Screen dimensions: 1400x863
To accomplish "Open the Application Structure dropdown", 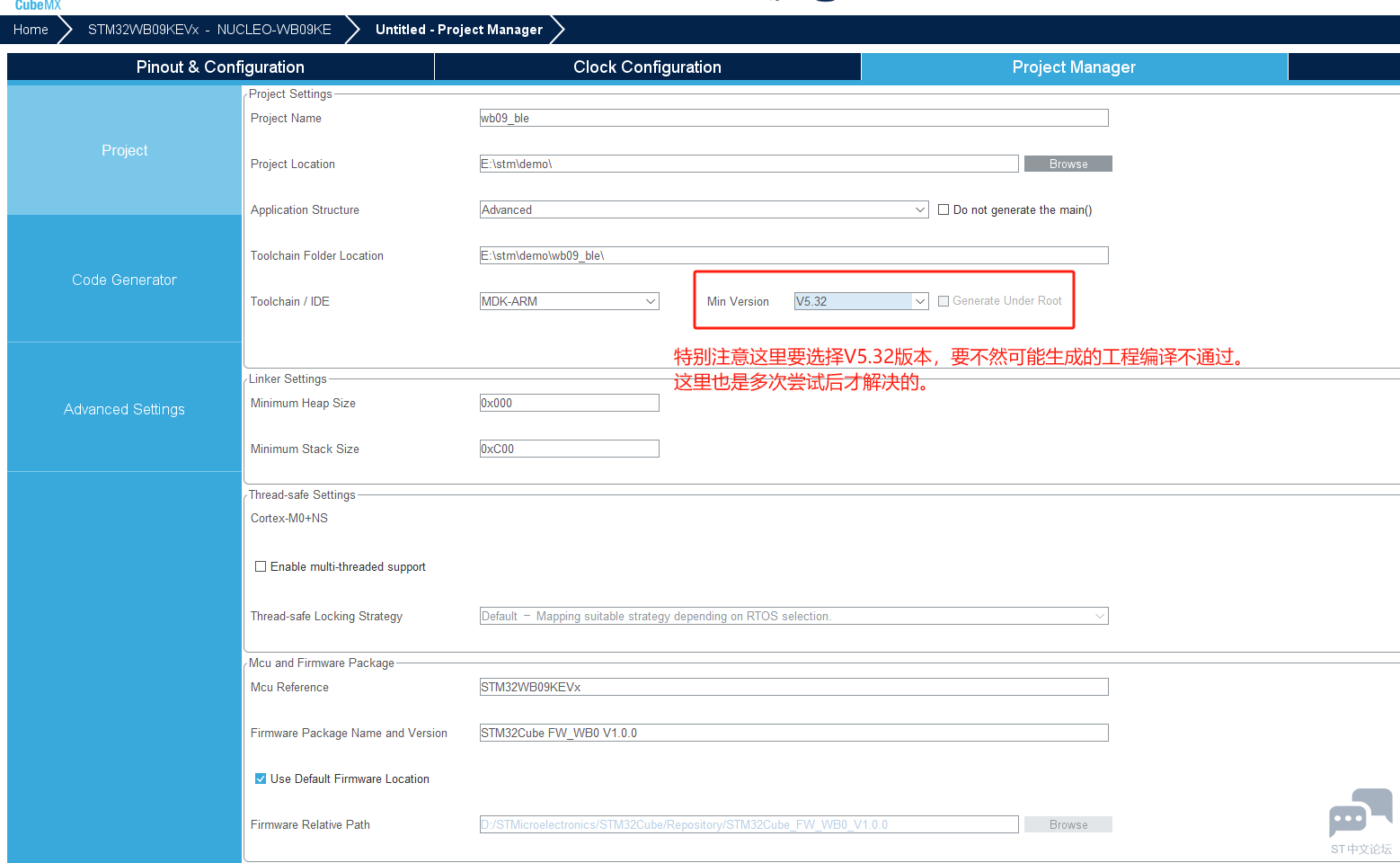I will 704,209.
